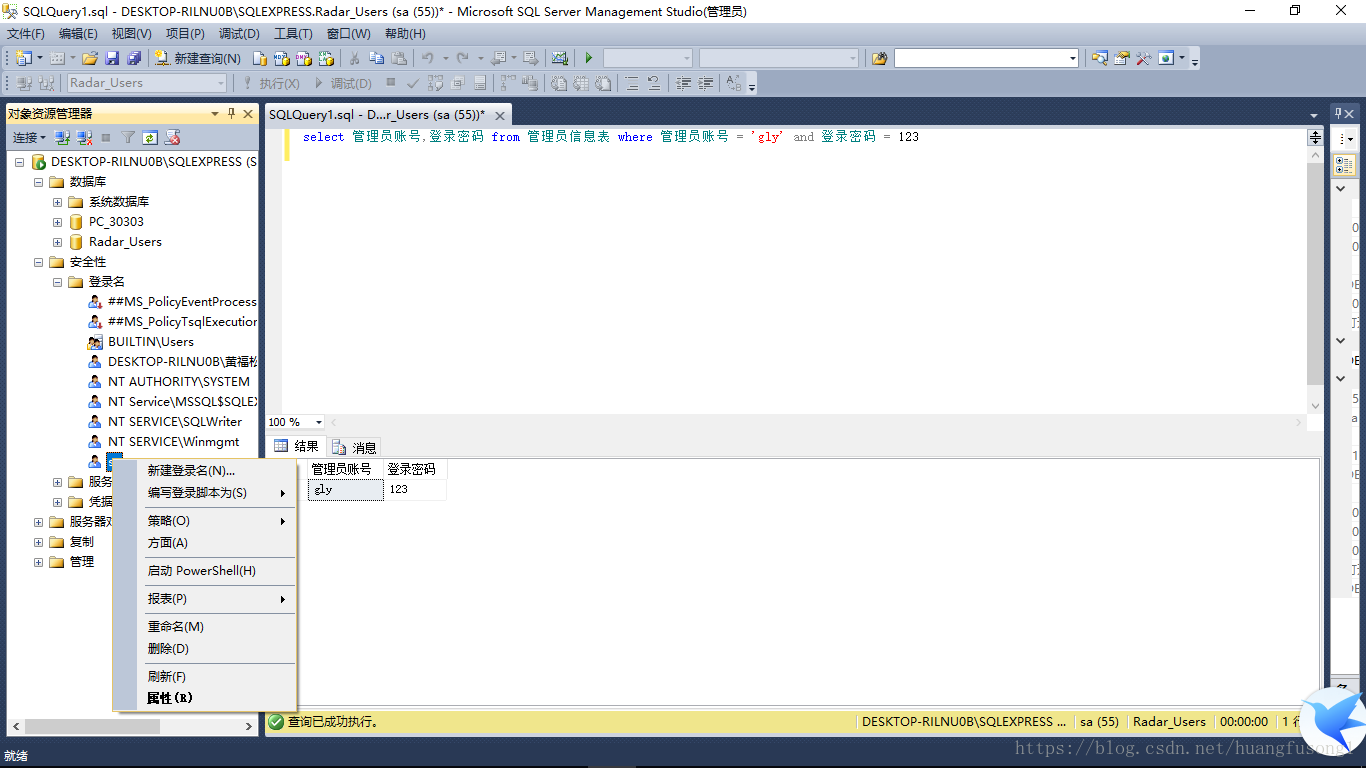The image size is (1366, 768).
Task: Click the Copy icon in toolbar
Action: pos(376,58)
